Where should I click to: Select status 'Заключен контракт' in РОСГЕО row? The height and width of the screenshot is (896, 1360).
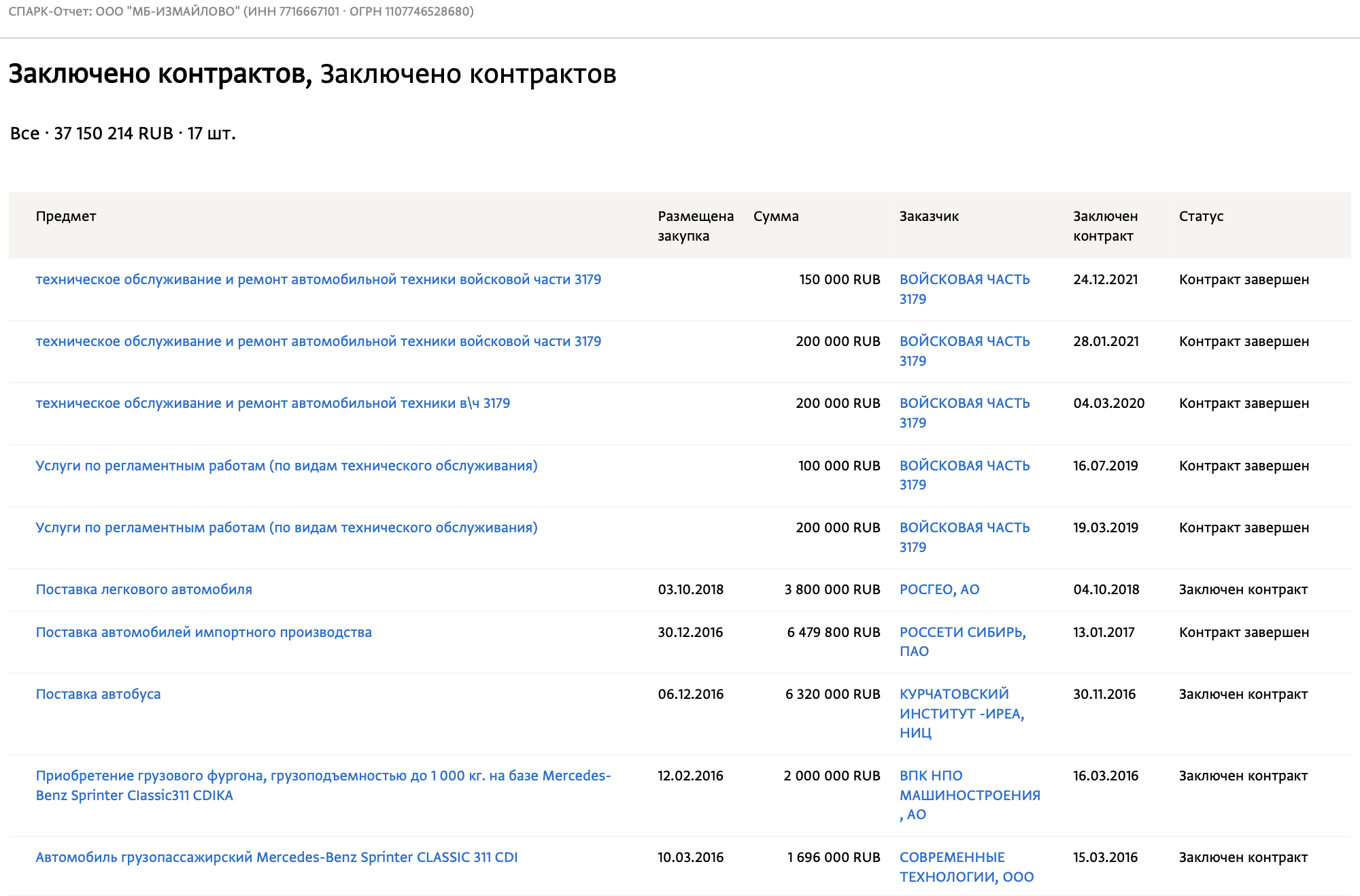pos(1243,589)
